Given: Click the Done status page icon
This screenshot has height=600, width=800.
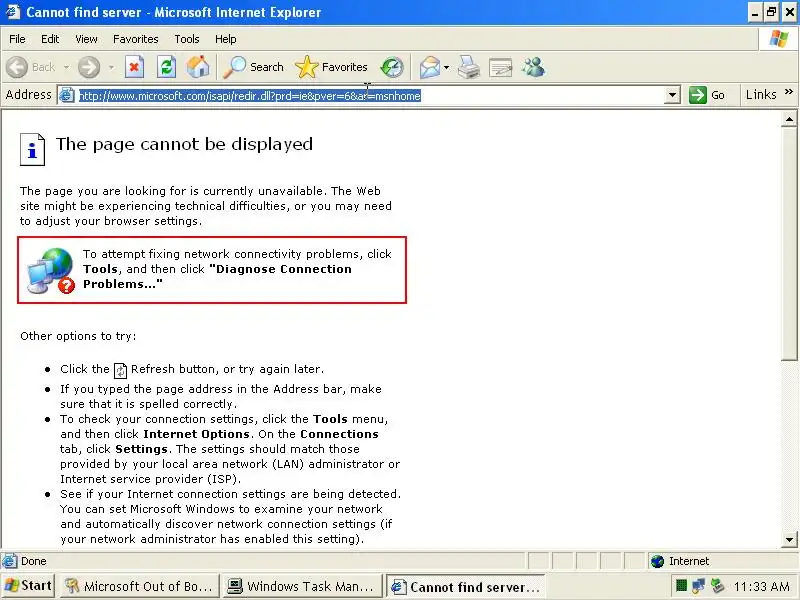Looking at the screenshot, I should (9, 561).
